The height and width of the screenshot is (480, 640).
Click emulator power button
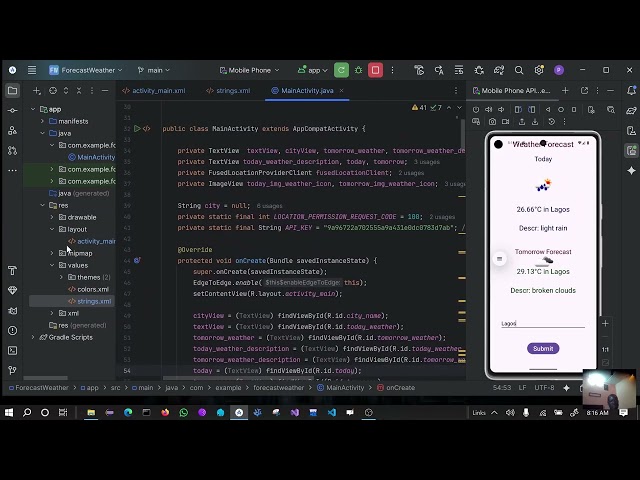click(x=476, y=109)
